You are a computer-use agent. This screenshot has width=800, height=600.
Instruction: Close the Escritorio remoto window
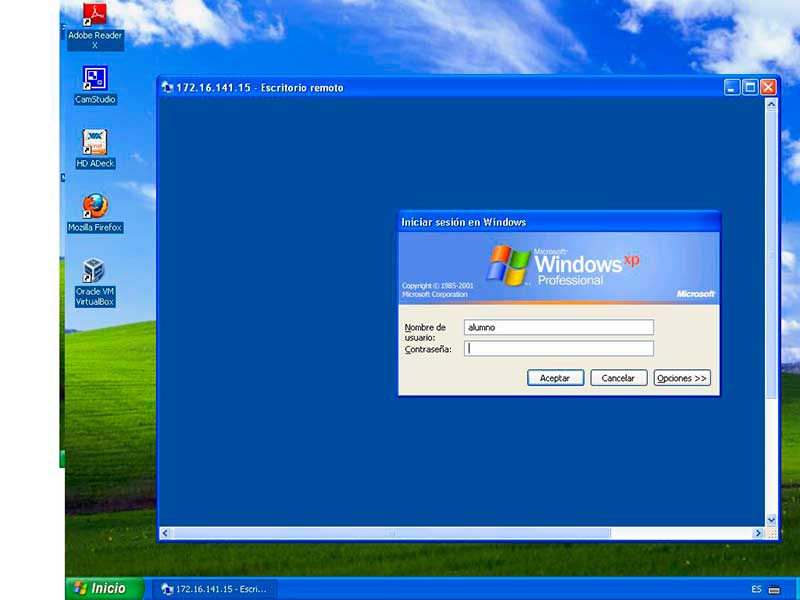768,87
